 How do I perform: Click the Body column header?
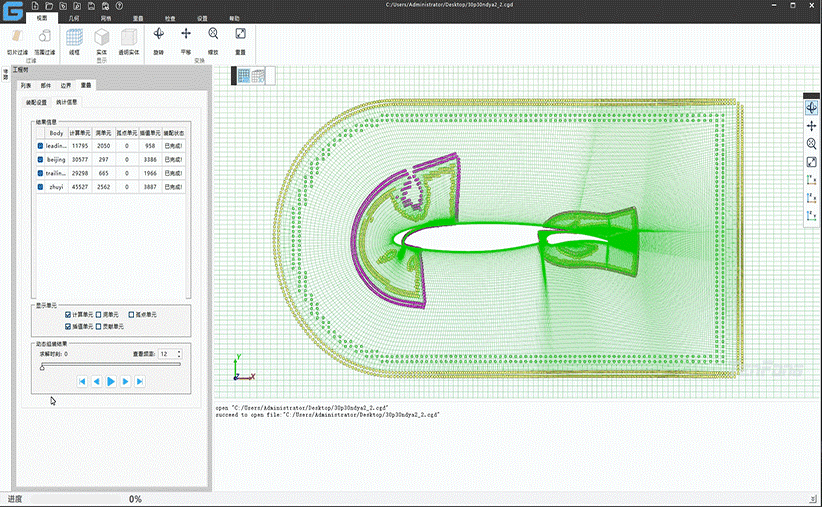[56, 133]
